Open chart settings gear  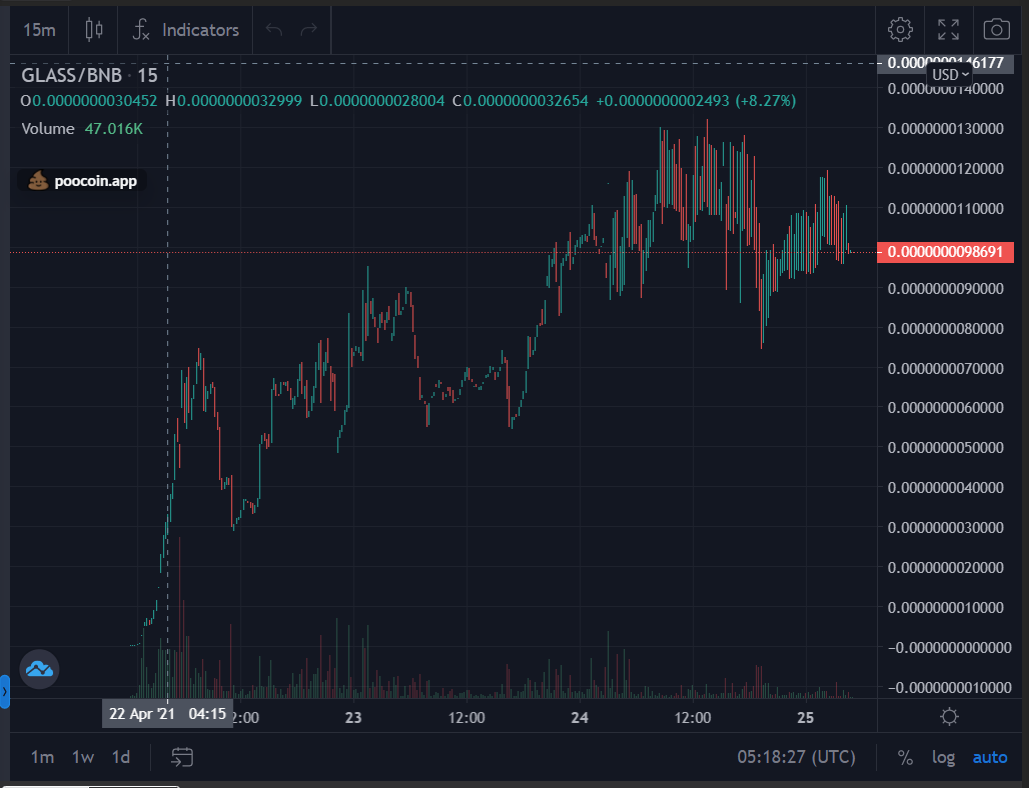[x=900, y=30]
